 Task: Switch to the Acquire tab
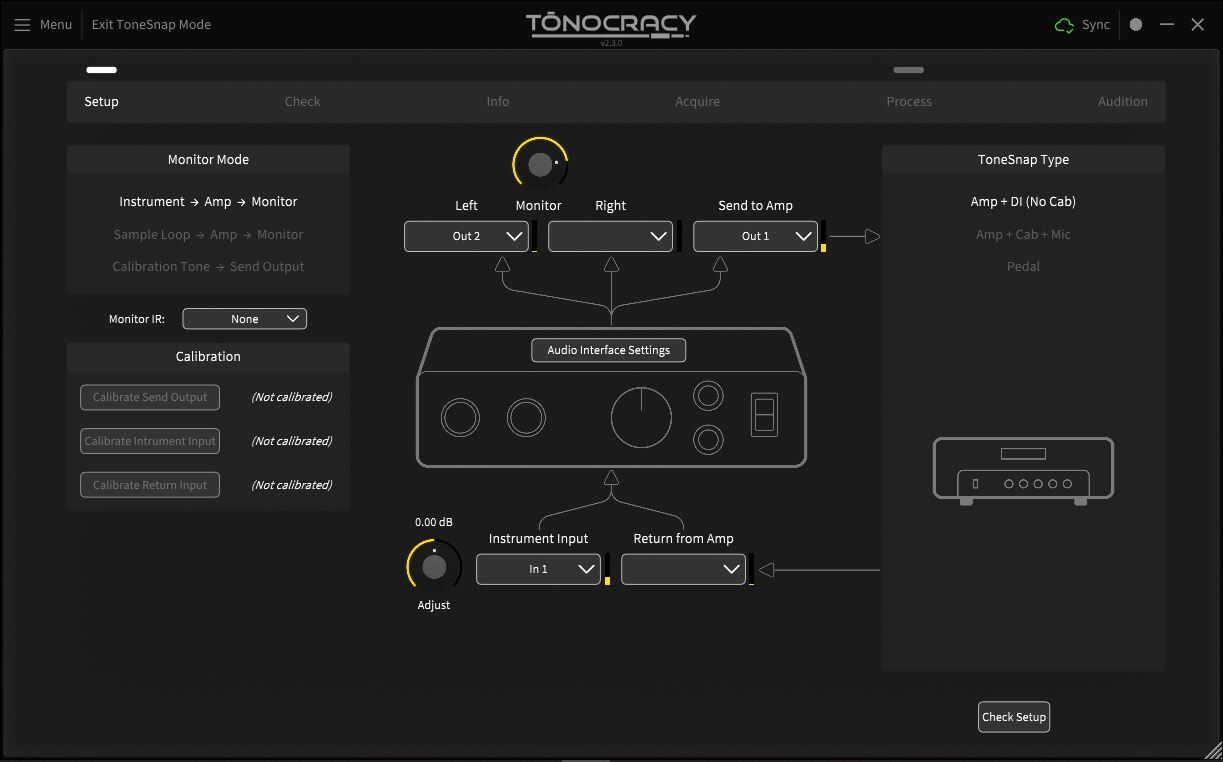[697, 101]
